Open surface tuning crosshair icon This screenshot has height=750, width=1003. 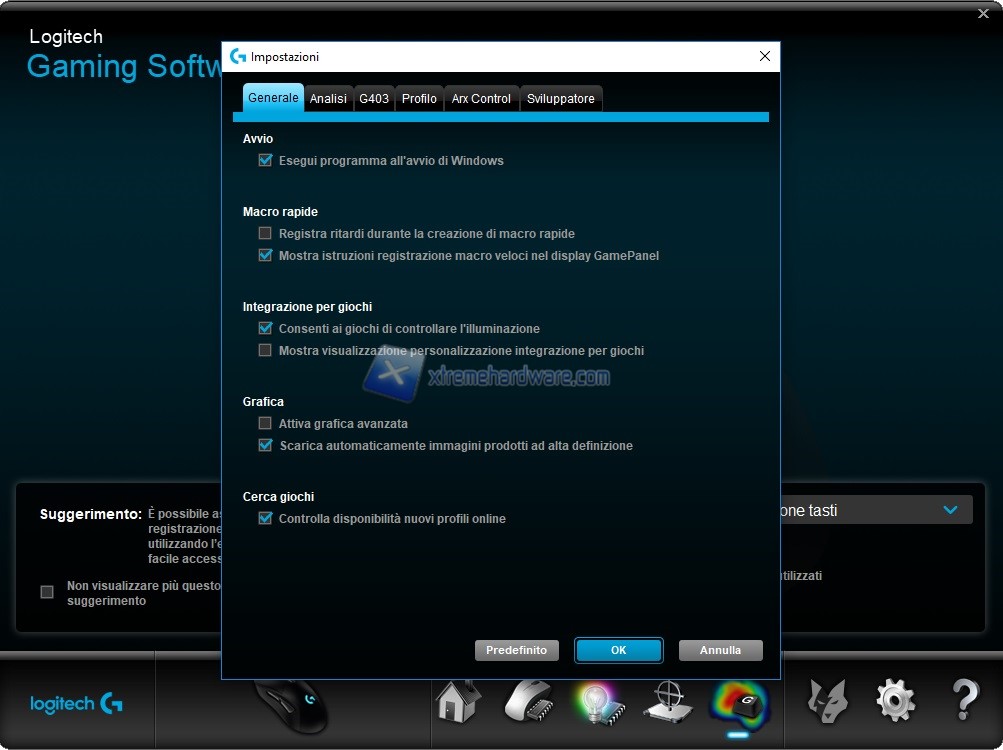click(667, 702)
